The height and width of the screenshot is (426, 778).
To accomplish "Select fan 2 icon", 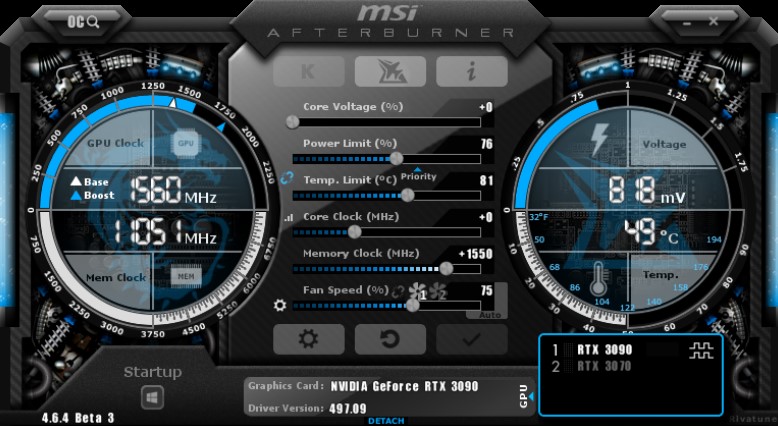I will point(438,292).
